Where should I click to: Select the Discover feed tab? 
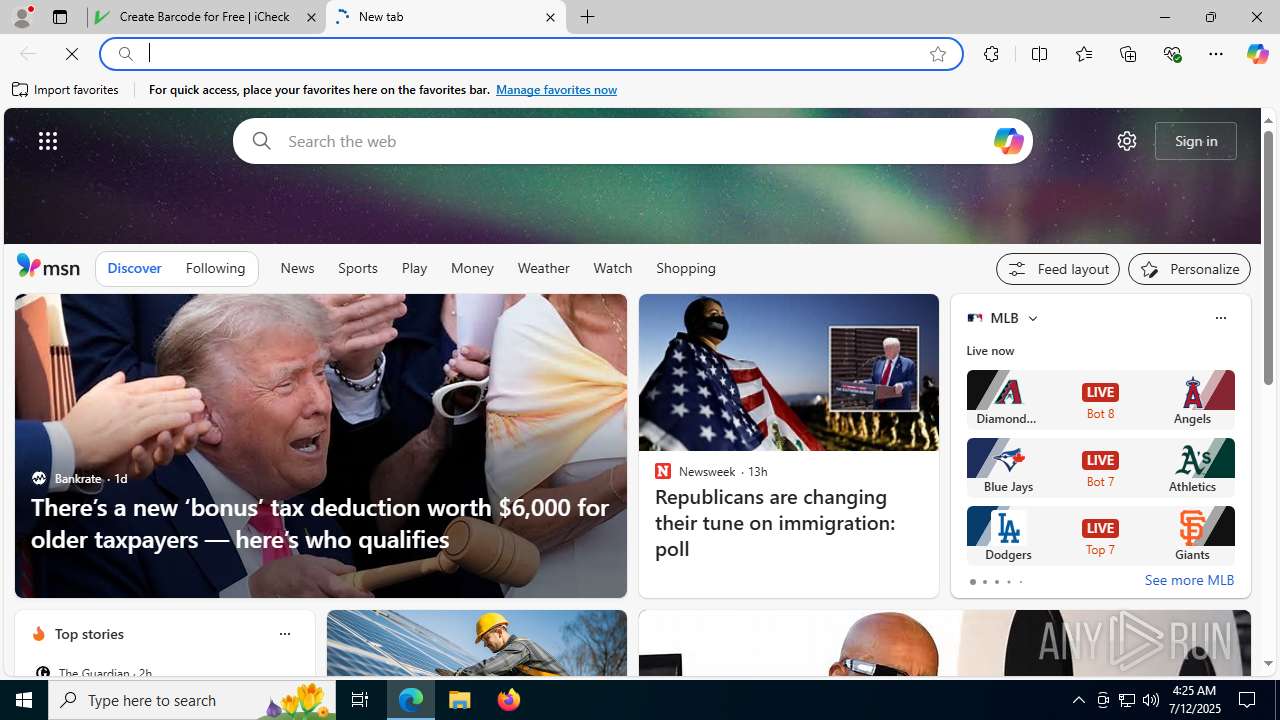point(134,268)
